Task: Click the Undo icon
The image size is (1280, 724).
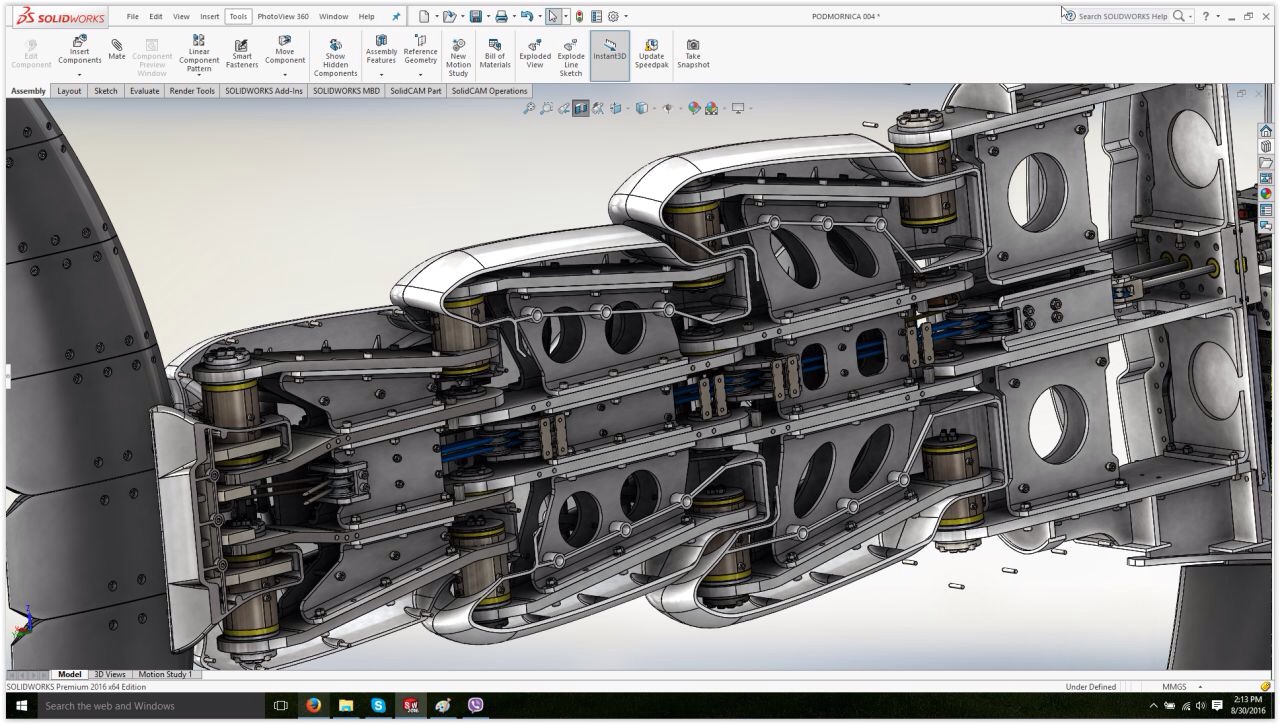Action: (x=526, y=16)
